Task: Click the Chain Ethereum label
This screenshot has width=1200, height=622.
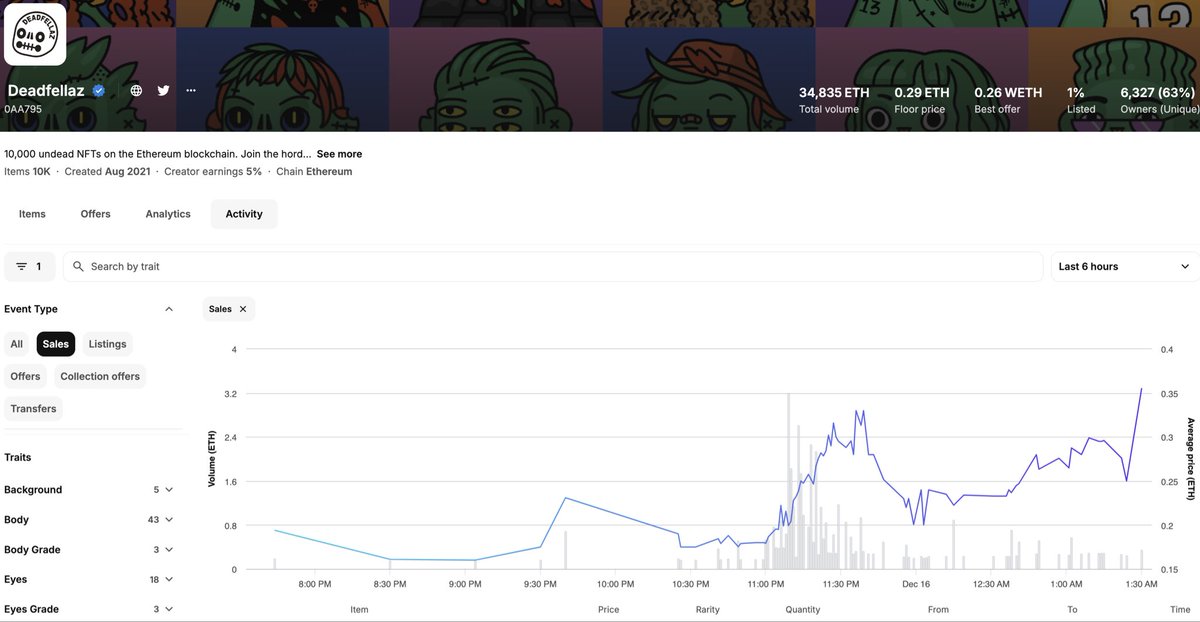Action: pos(314,171)
